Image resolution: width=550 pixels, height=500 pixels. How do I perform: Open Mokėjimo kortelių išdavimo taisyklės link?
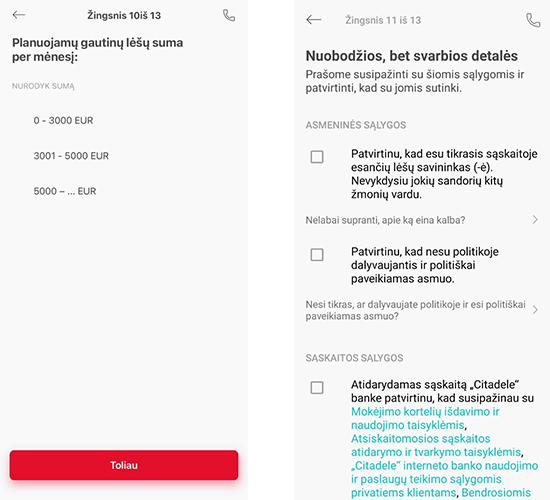click(425, 418)
